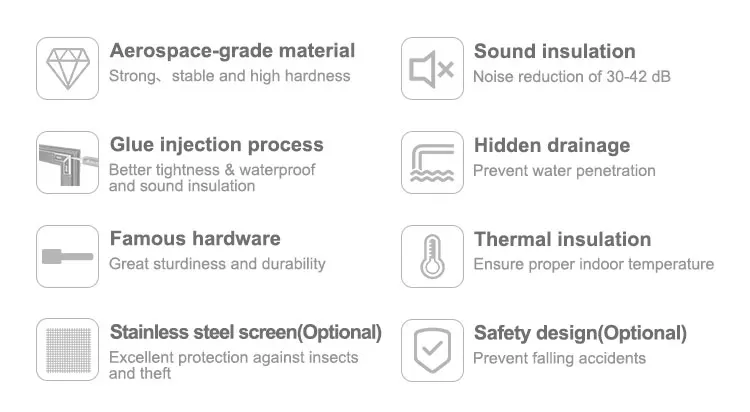Viewport: 750px width, 412px height.
Task: Click the Prevent falling accidents description
Action: pos(559,358)
